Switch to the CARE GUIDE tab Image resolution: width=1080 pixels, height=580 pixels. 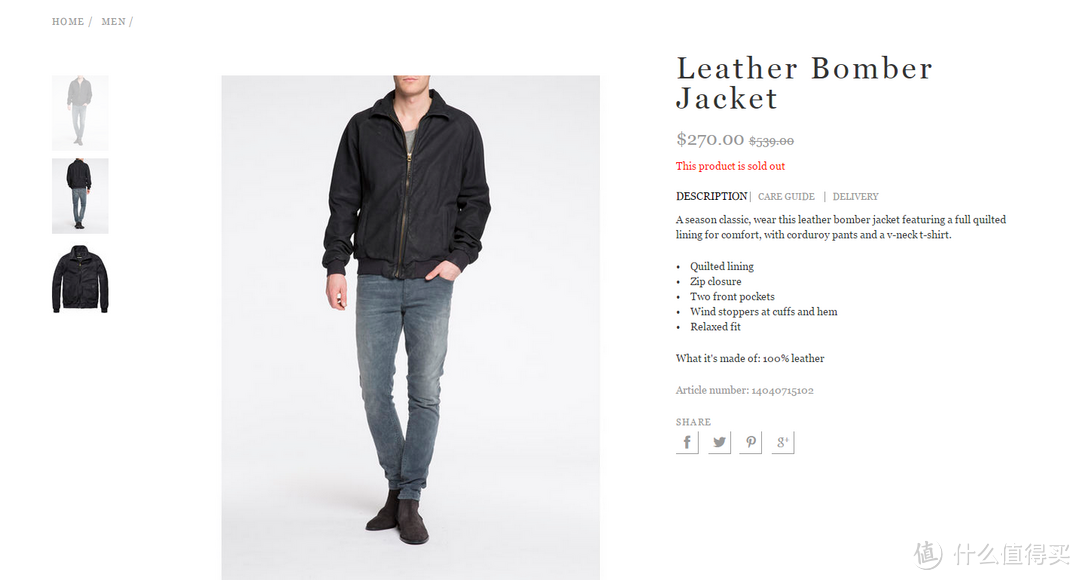pyautogui.click(x=787, y=197)
